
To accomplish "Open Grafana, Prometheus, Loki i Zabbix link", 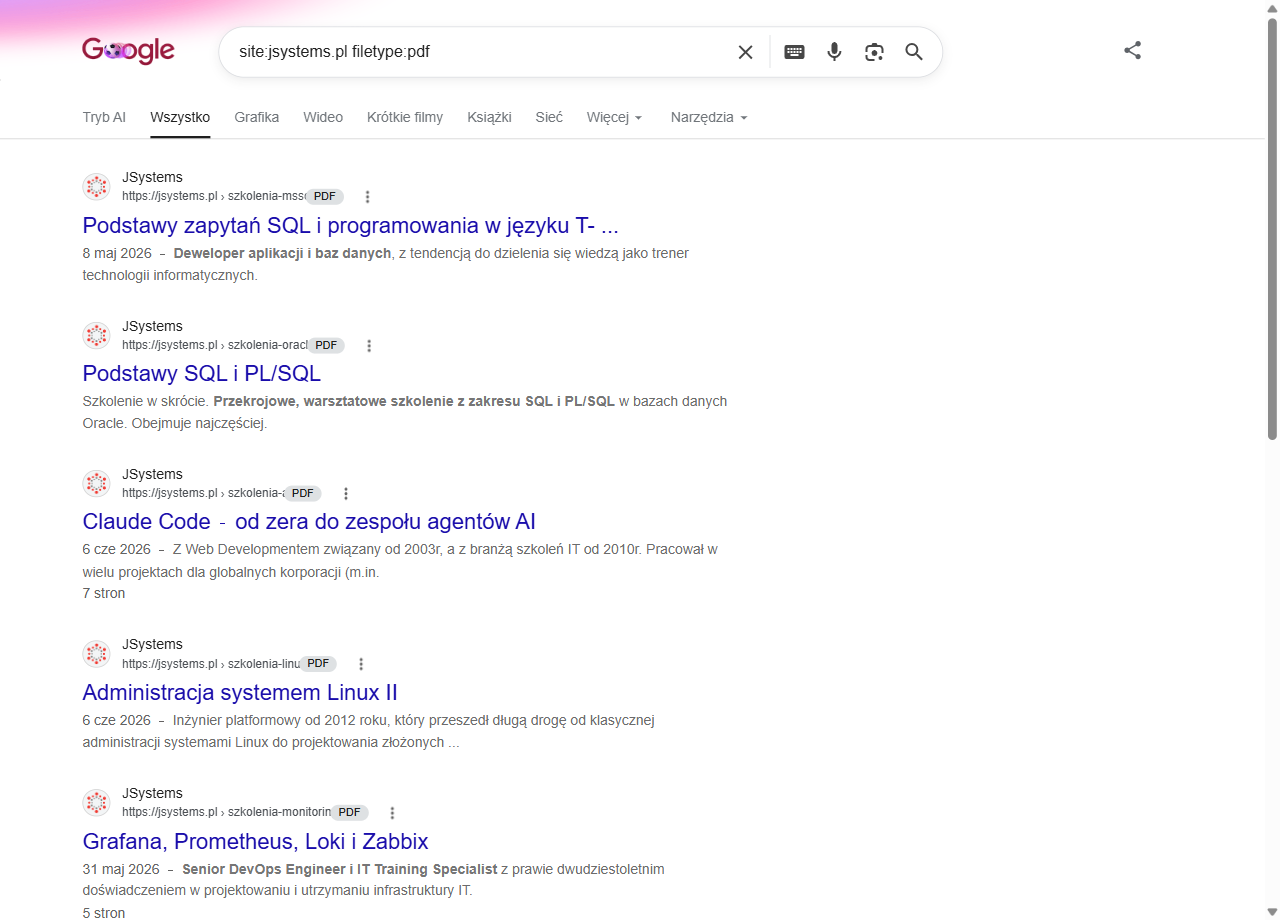I will [x=255, y=841].
